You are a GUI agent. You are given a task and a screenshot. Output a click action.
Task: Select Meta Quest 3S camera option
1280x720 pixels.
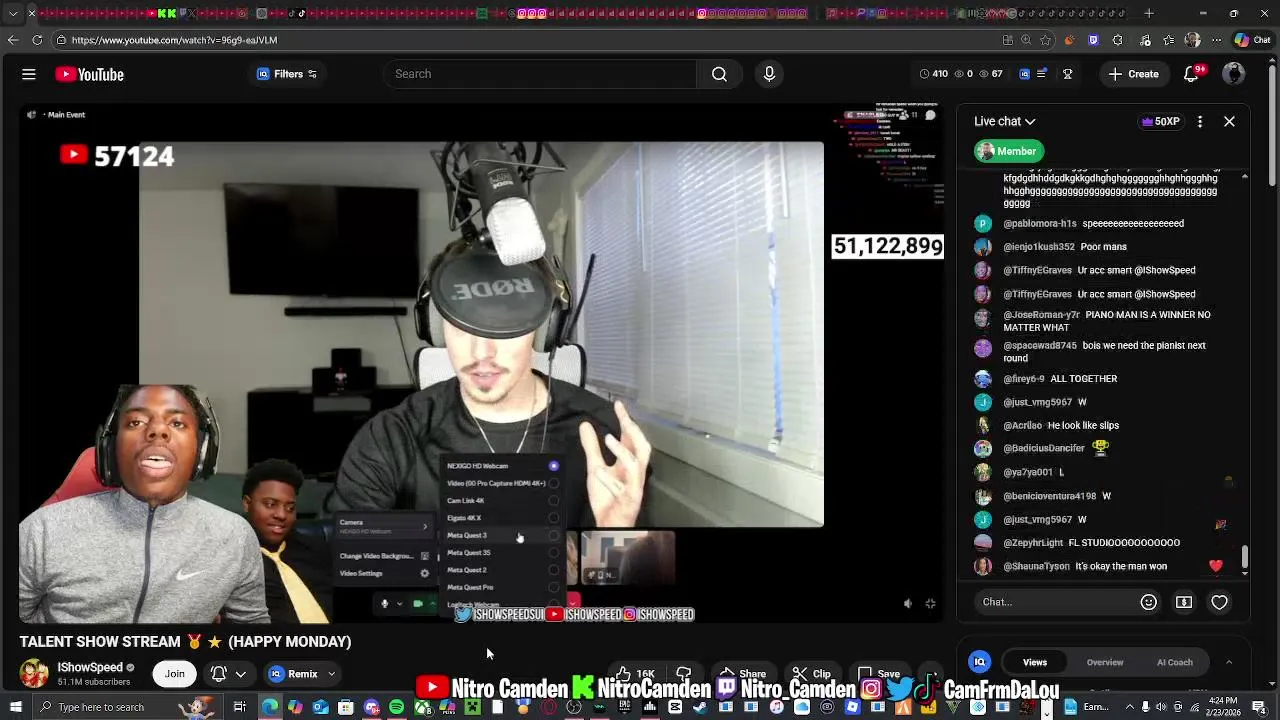click(501, 552)
